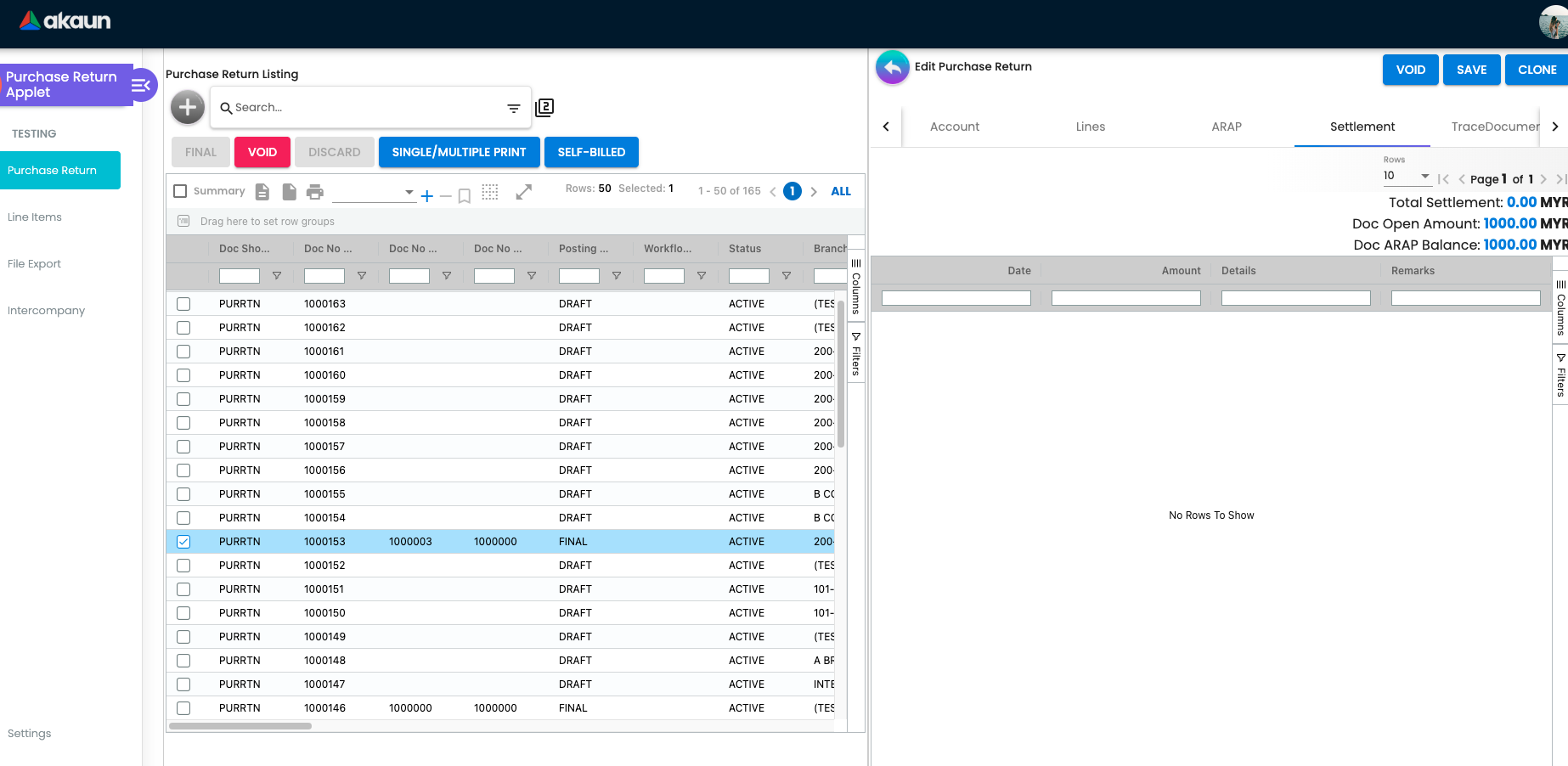Uncheck the selected row 1000153 checkbox
Viewport: 1568px width, 766px height.
click(x=183, y=542)
